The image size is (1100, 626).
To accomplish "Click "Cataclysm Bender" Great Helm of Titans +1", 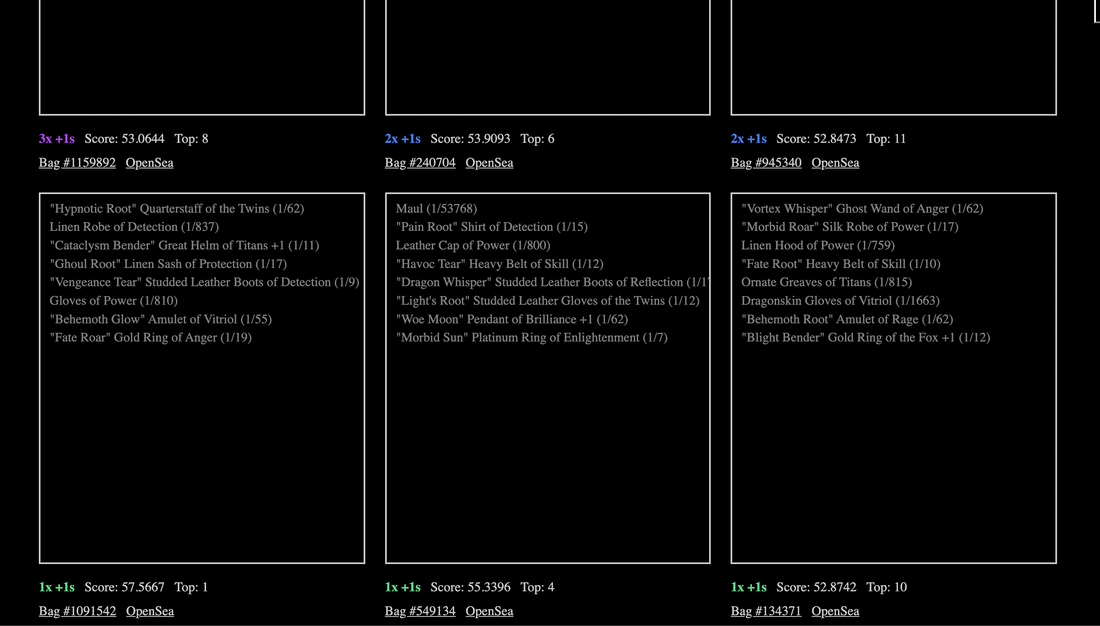I will coord(185,246).
